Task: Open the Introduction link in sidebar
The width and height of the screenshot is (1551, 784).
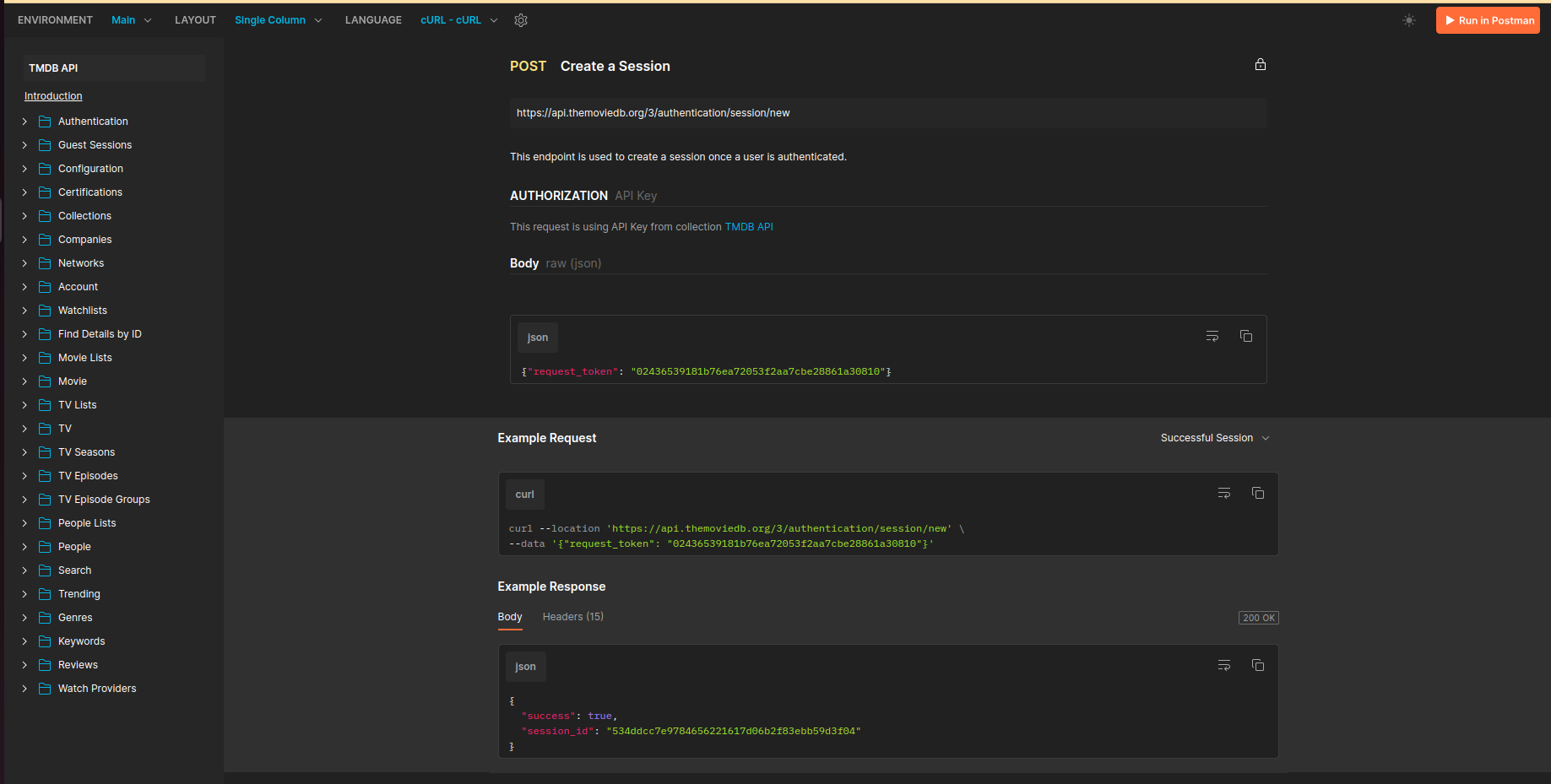Action: 53,96
